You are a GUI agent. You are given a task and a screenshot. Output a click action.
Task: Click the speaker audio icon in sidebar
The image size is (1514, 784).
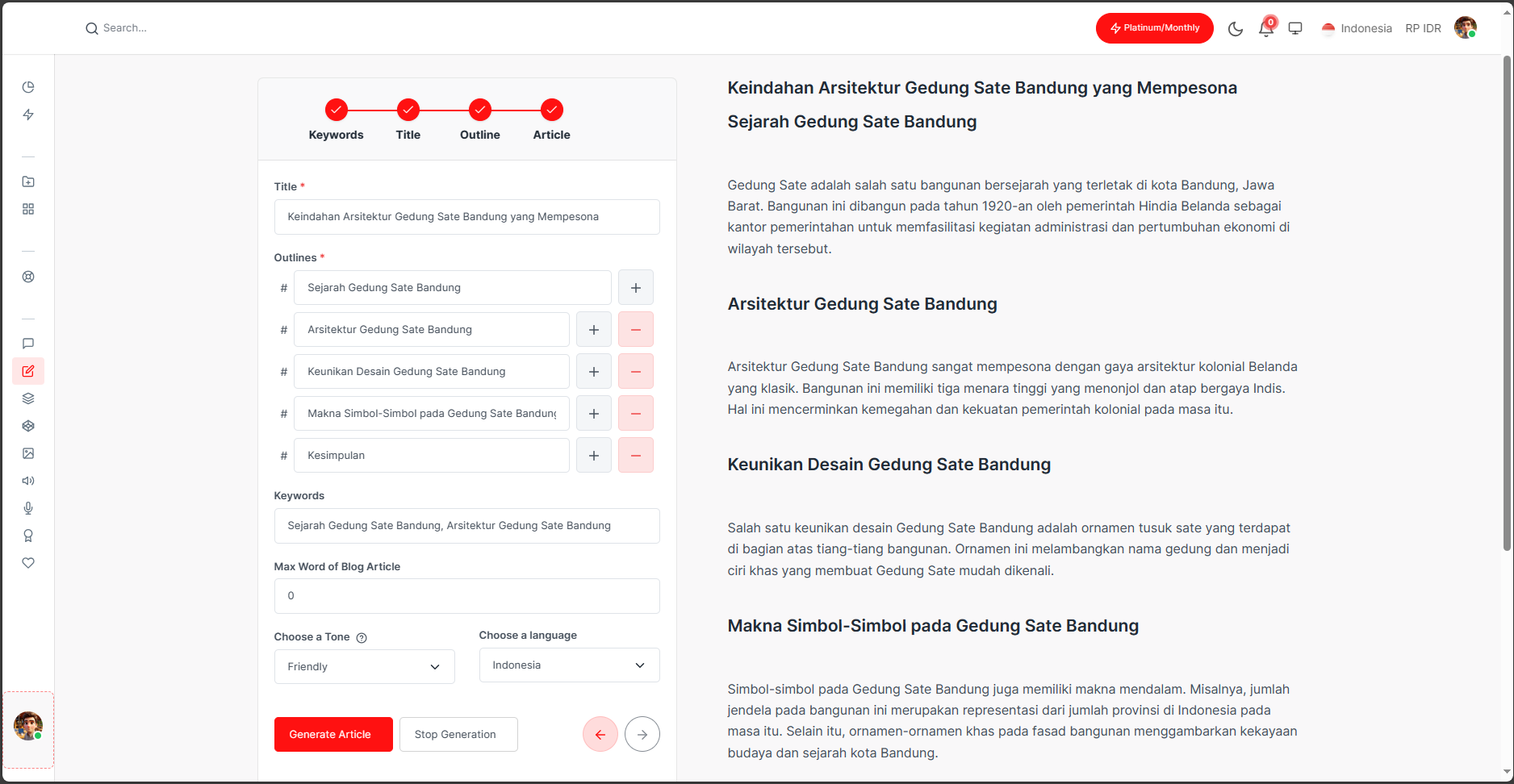pos(28,481)
